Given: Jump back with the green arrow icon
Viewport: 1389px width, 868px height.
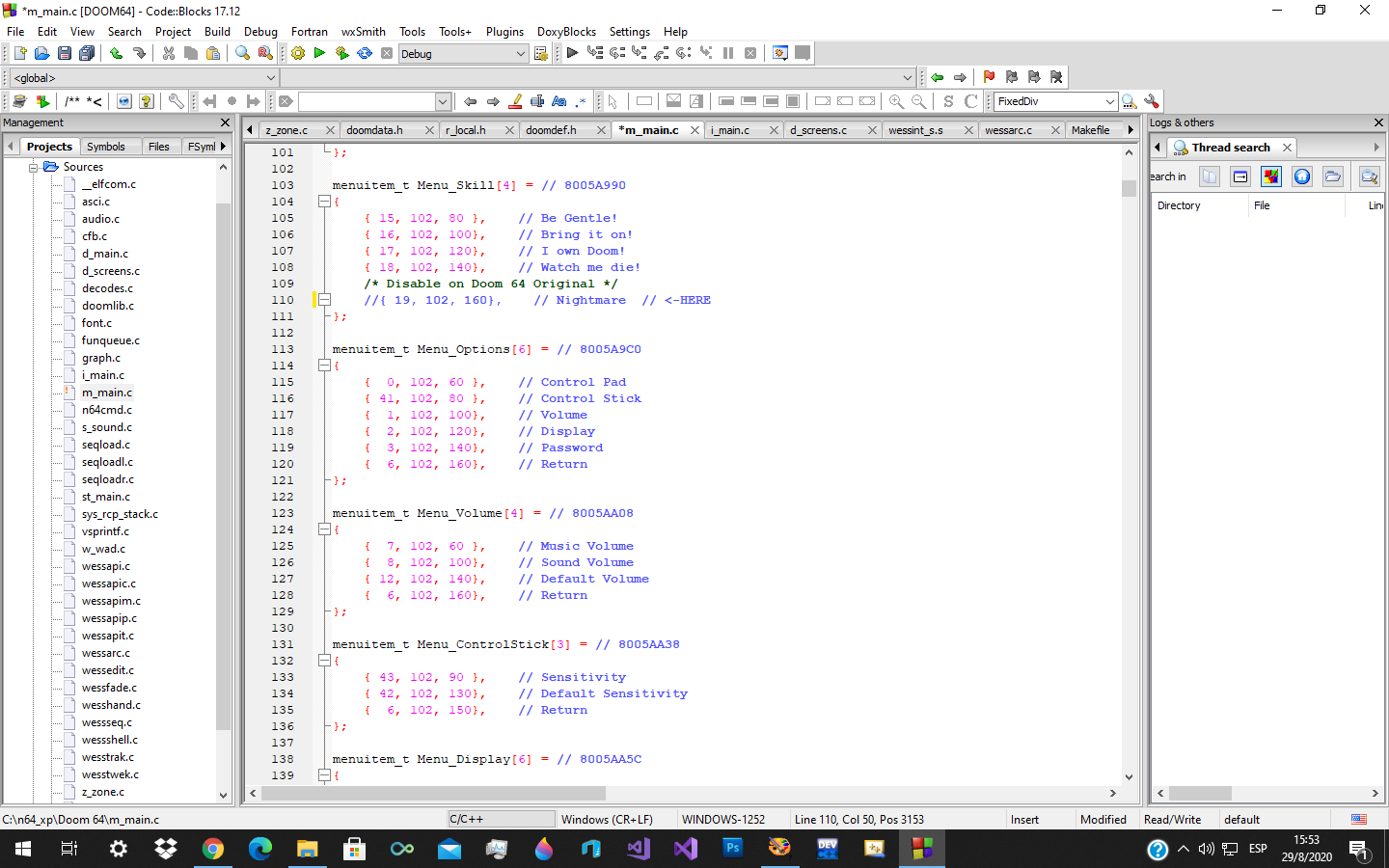Looking at the screenshot, I should coord(937,77).
